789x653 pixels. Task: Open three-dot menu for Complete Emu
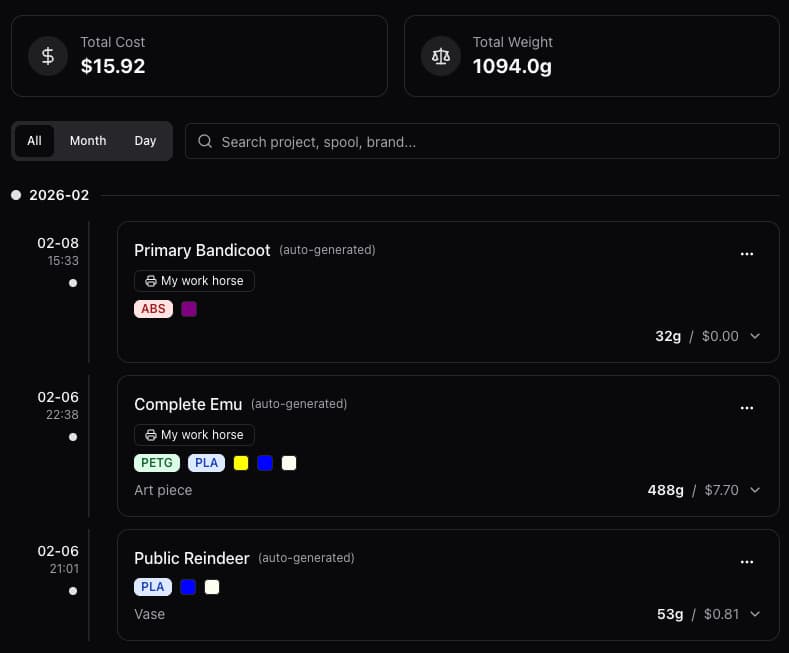[x=746, y=408]
